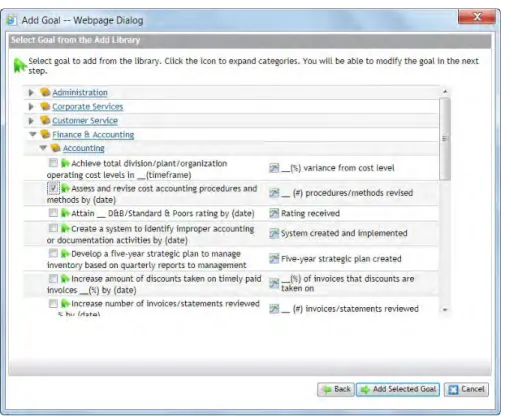
Task: Click text 'Create a system to identify improper accounting'
Action: point(163,229)
